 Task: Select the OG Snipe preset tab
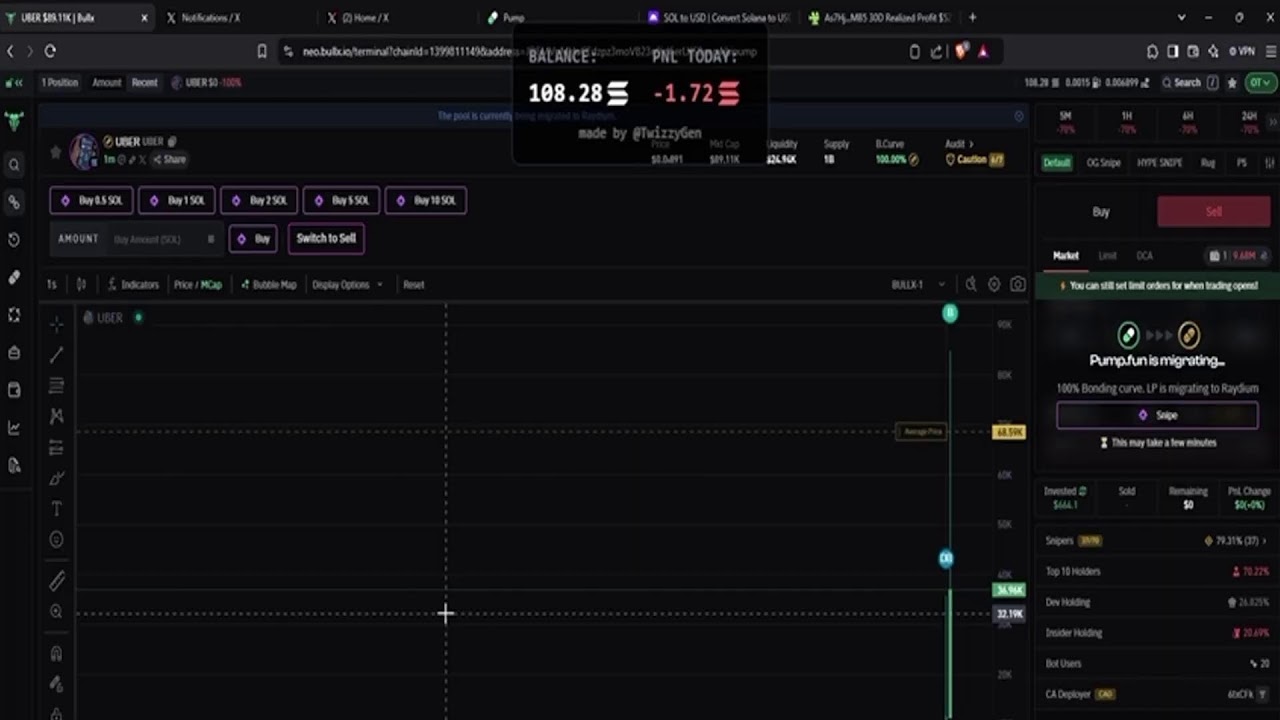(1103, 163)
